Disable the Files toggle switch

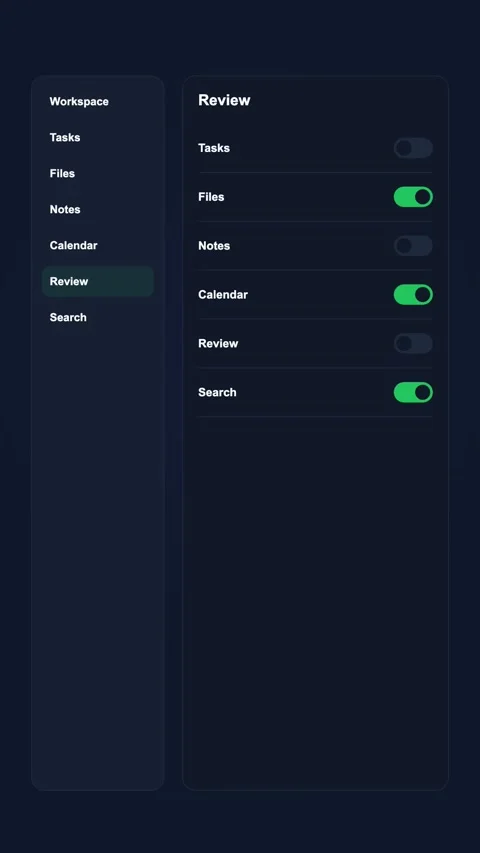tap(413, 197)
